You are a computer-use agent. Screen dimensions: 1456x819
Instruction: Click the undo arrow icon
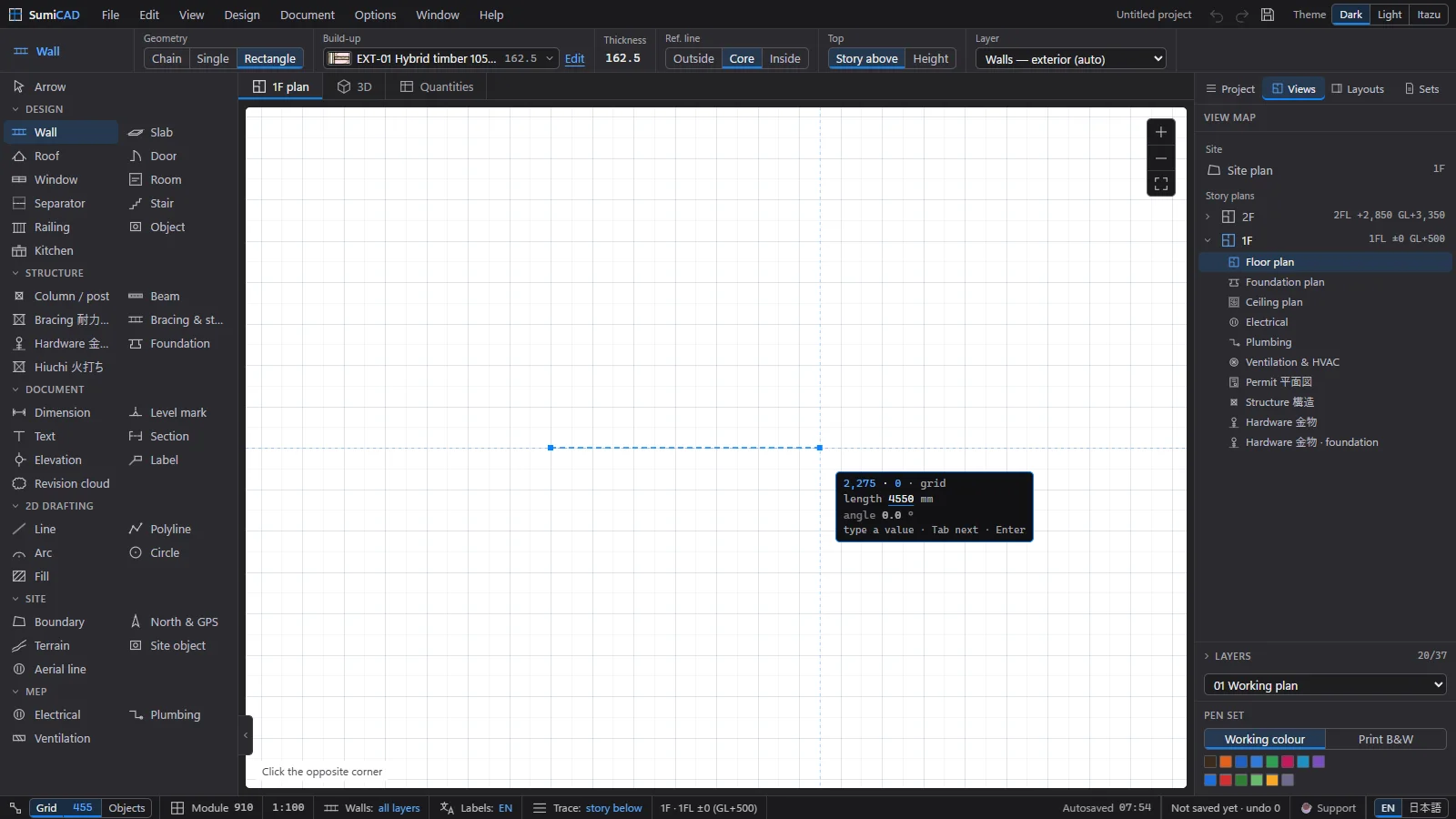1217,15
